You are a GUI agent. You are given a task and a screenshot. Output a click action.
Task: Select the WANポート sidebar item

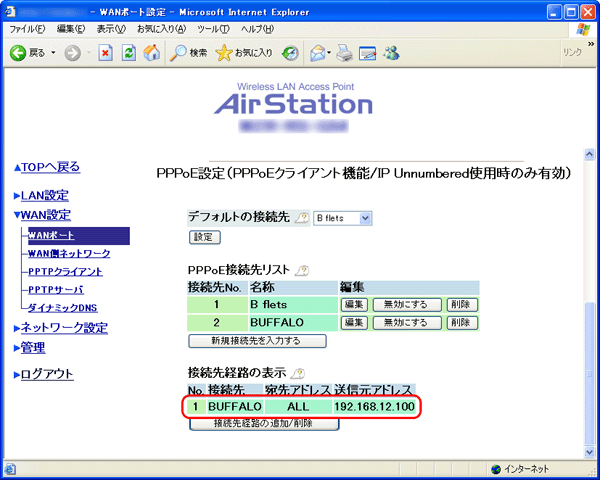[79, 235]
